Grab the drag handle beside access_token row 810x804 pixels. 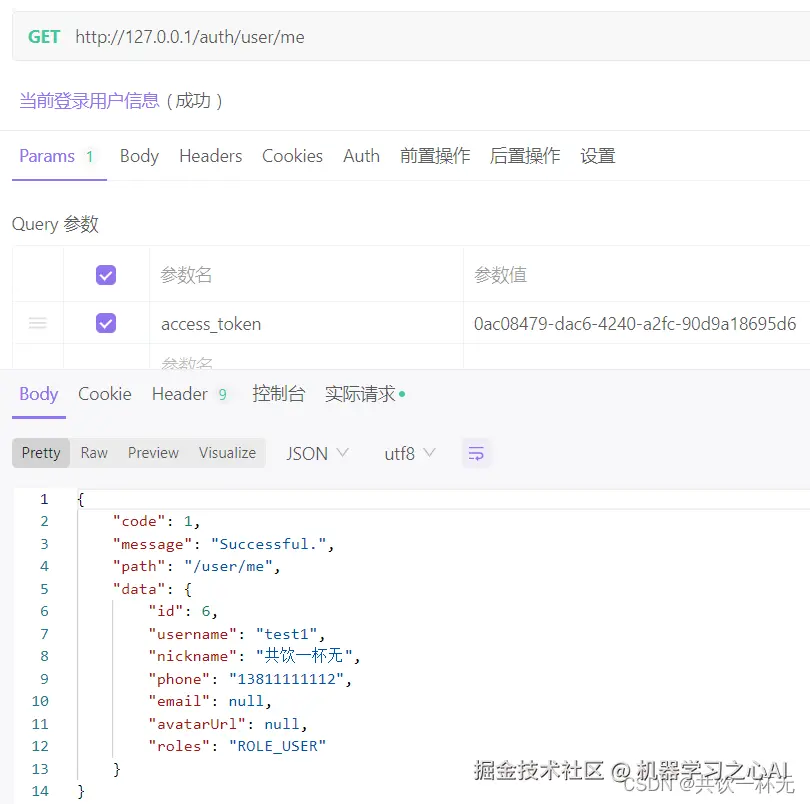(x=38, y=323)
